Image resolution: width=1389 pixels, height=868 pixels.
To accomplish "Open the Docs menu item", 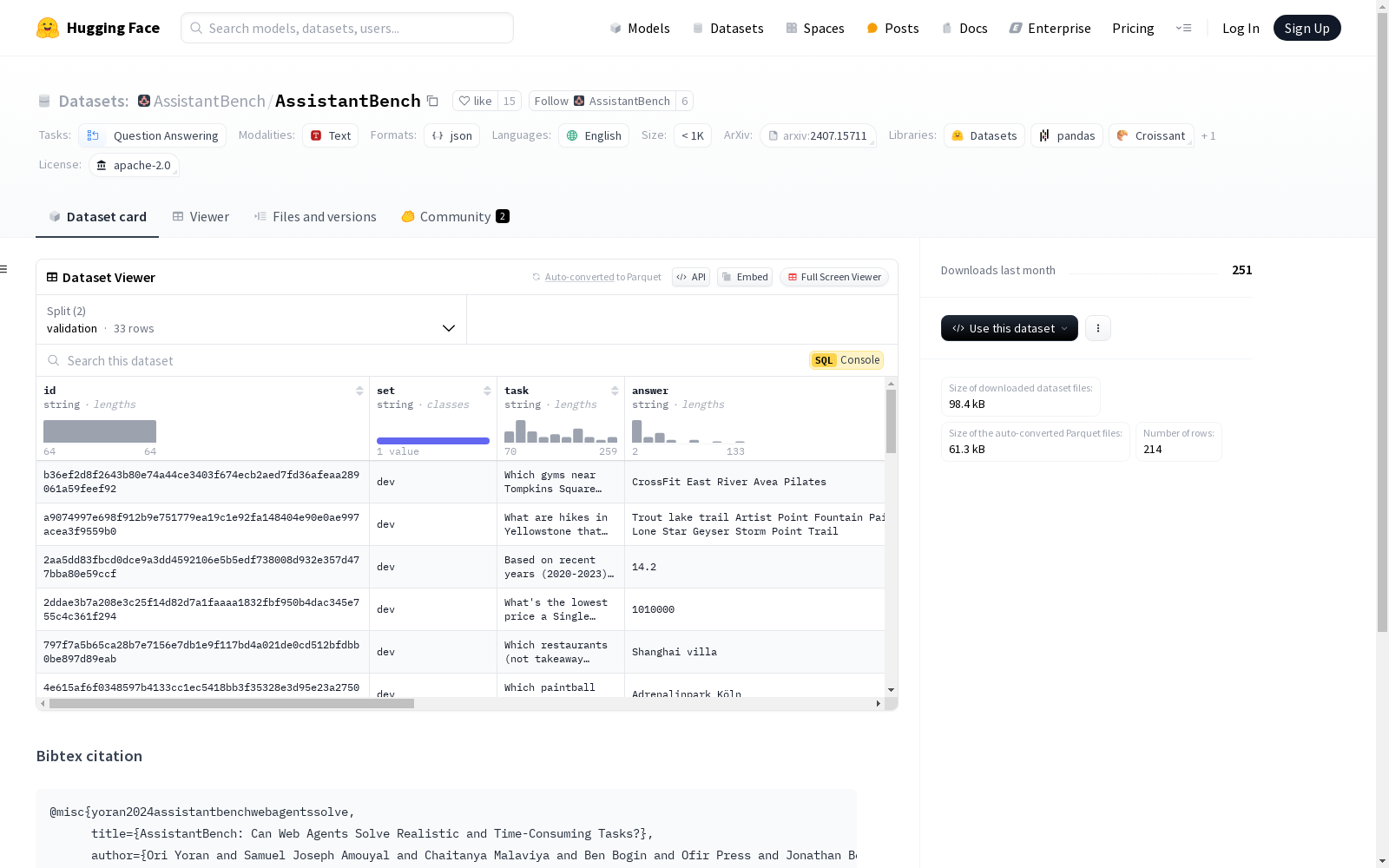I will pyautogui.click(x=964, y=28).
